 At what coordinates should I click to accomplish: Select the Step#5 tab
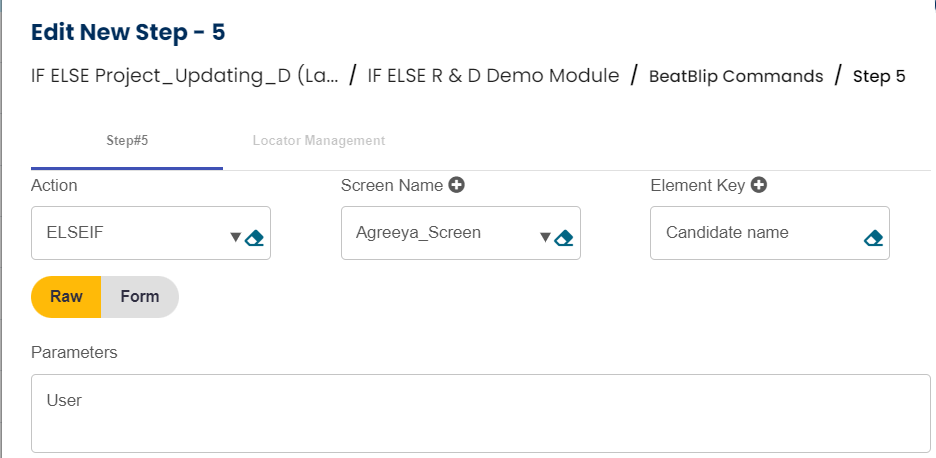click(x=127, y=141)
